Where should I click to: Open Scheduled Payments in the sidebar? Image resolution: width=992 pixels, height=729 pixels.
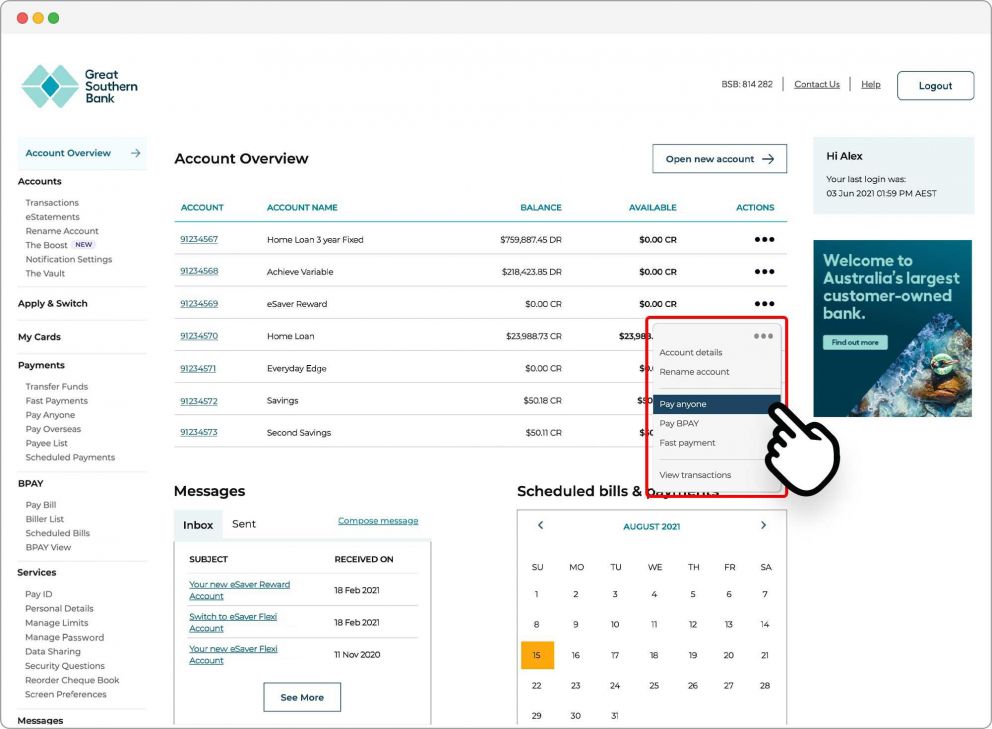(70, 457)
